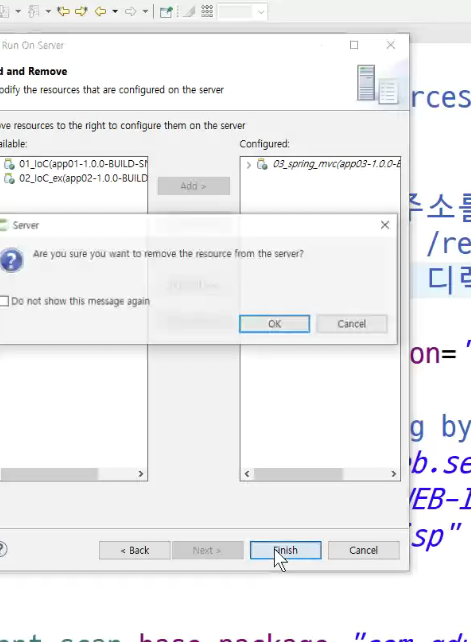471x642 pixels.
Task: Click the grid dots toolbar icon
Action: click(x=207, y=11)
